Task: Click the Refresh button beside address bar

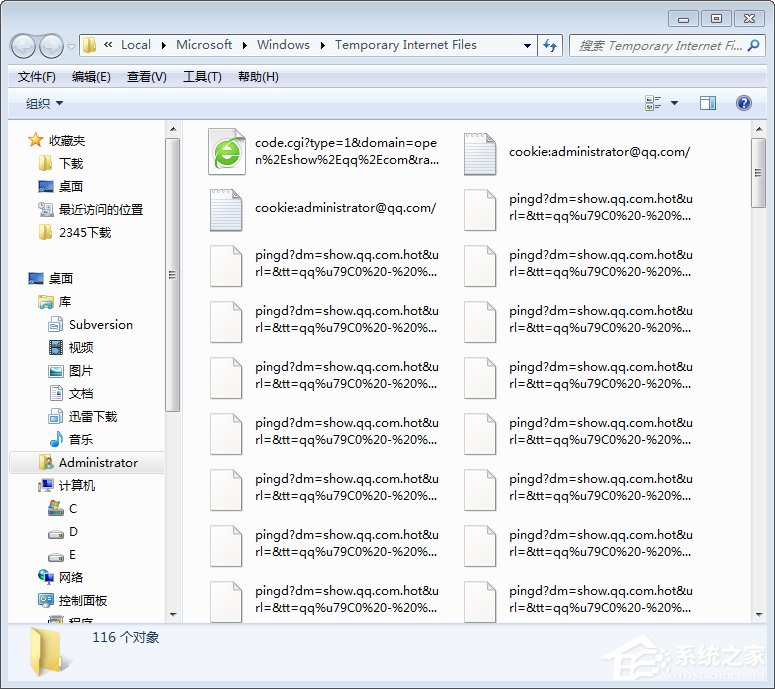Action: click(550, 45)
